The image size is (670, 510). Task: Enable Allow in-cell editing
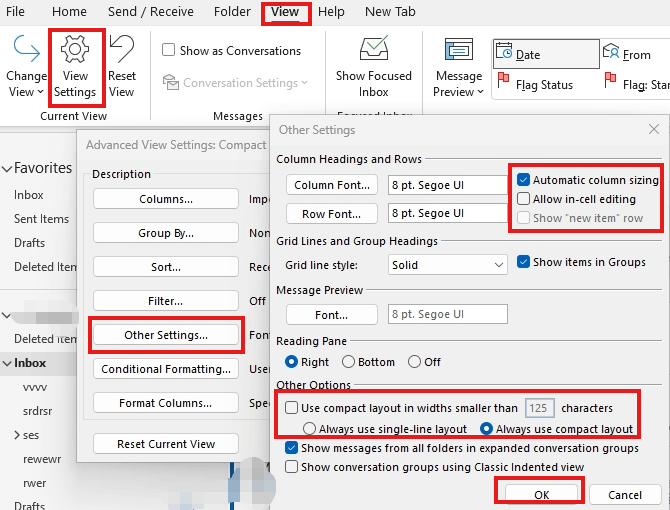(523, 199)
